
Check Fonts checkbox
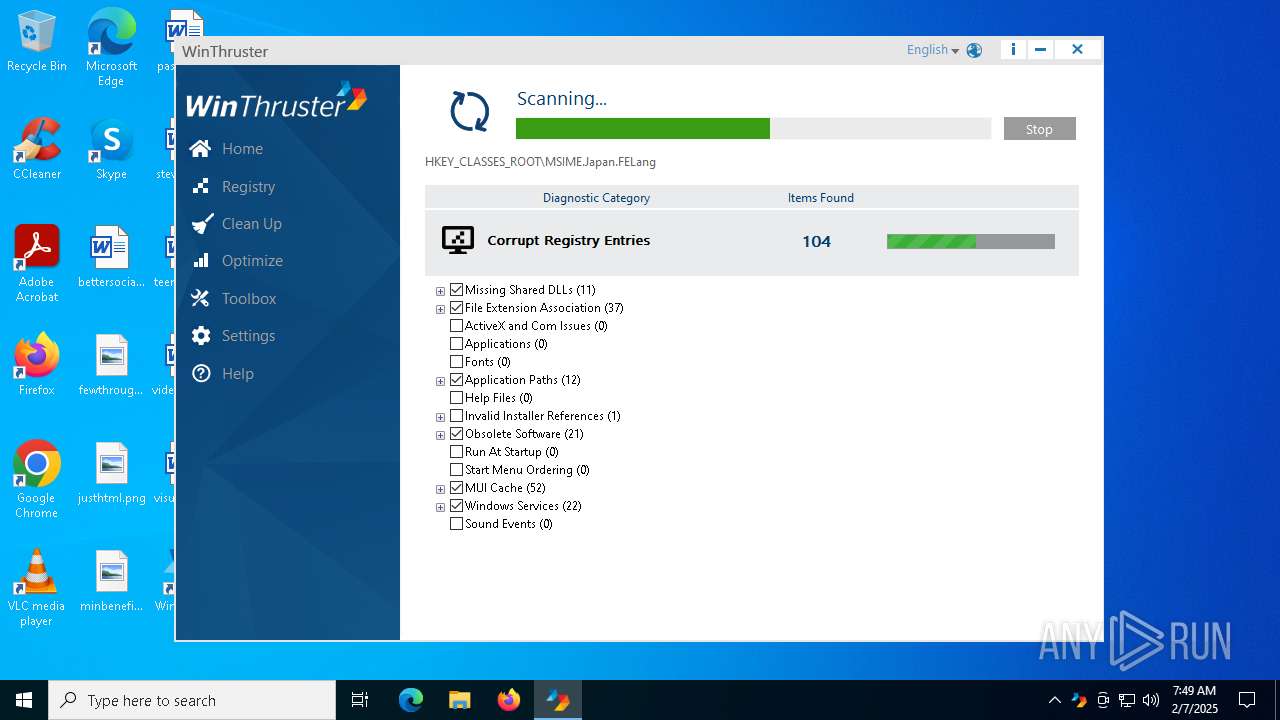point(456,362)
